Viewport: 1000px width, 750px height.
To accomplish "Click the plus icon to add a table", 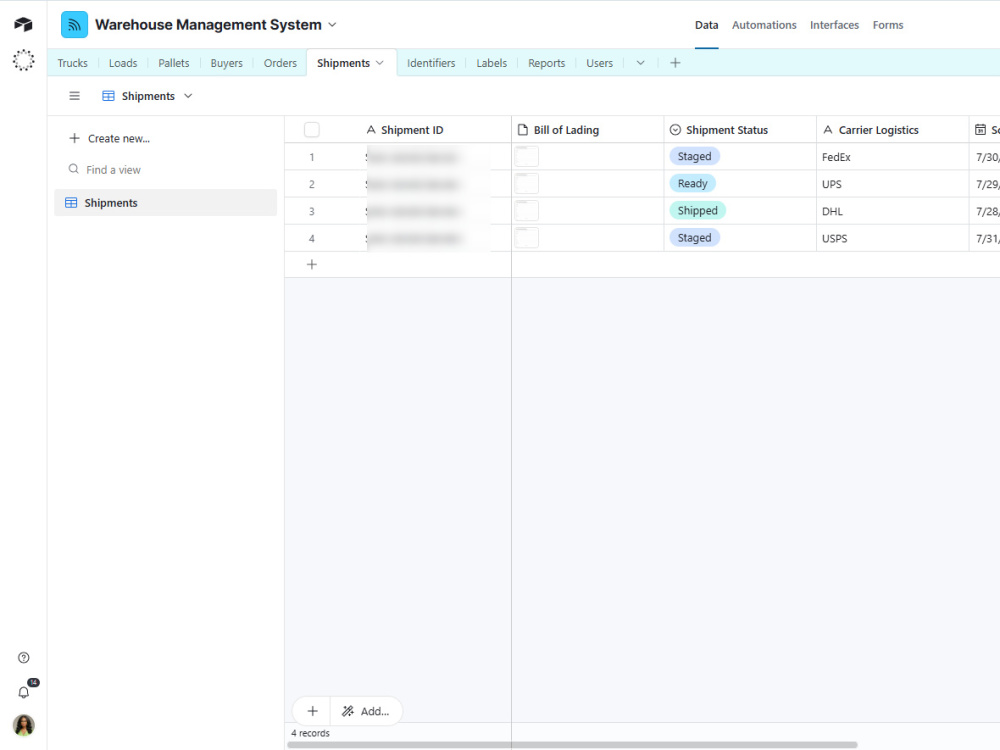I will (x=675, y=62).
